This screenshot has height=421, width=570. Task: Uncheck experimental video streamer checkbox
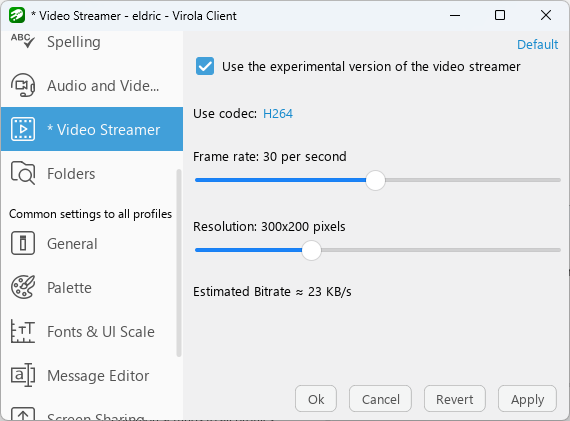(x=205, y=66)
